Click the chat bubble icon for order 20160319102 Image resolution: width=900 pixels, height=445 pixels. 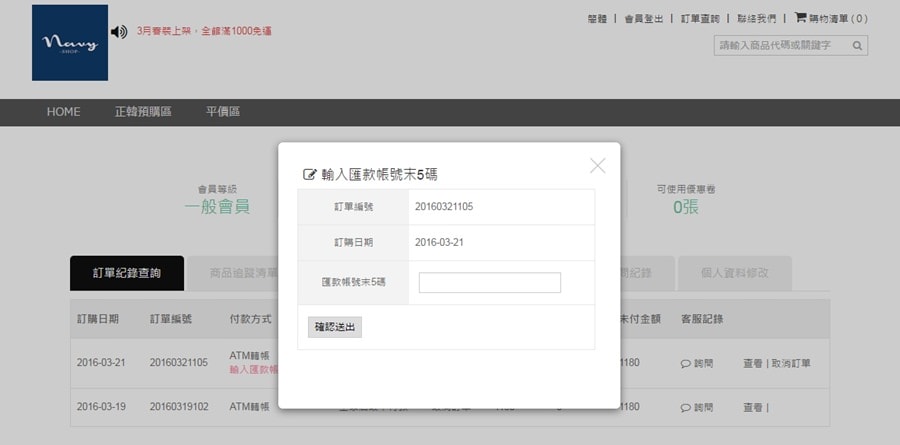click(686, 407)
